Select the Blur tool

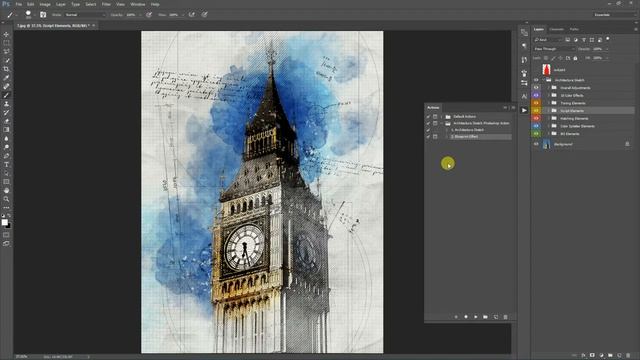pyautogui.click(x=6, y=138)
